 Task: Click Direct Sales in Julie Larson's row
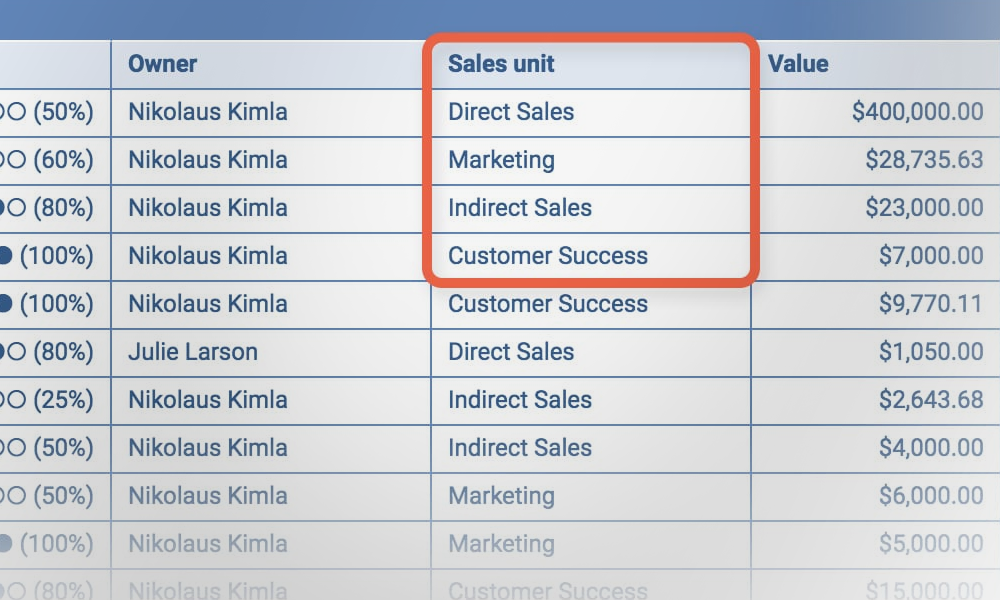(511, 352)
